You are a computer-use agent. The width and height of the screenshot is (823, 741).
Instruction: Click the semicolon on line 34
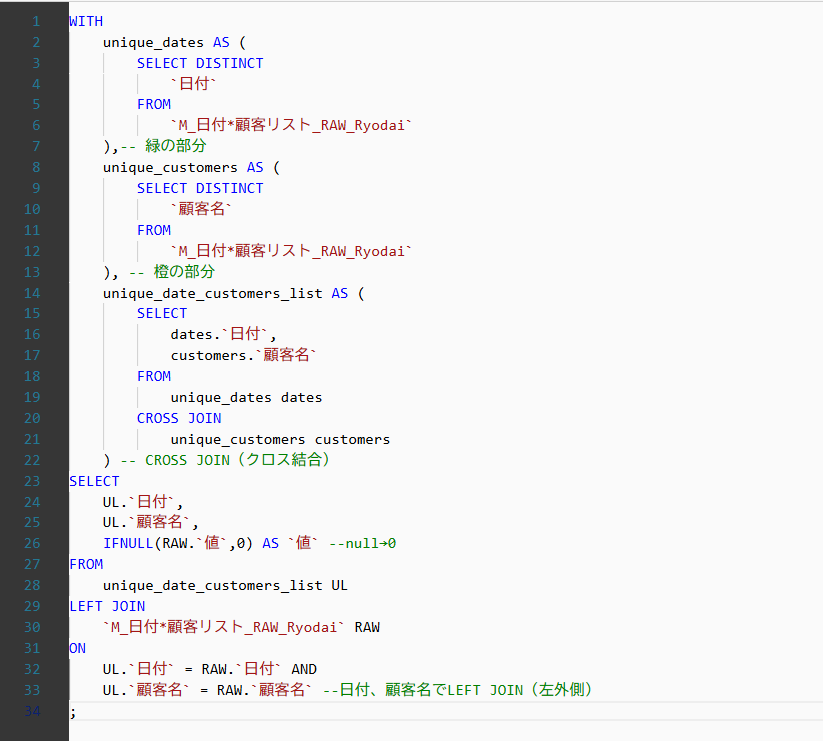coord(73,712)
